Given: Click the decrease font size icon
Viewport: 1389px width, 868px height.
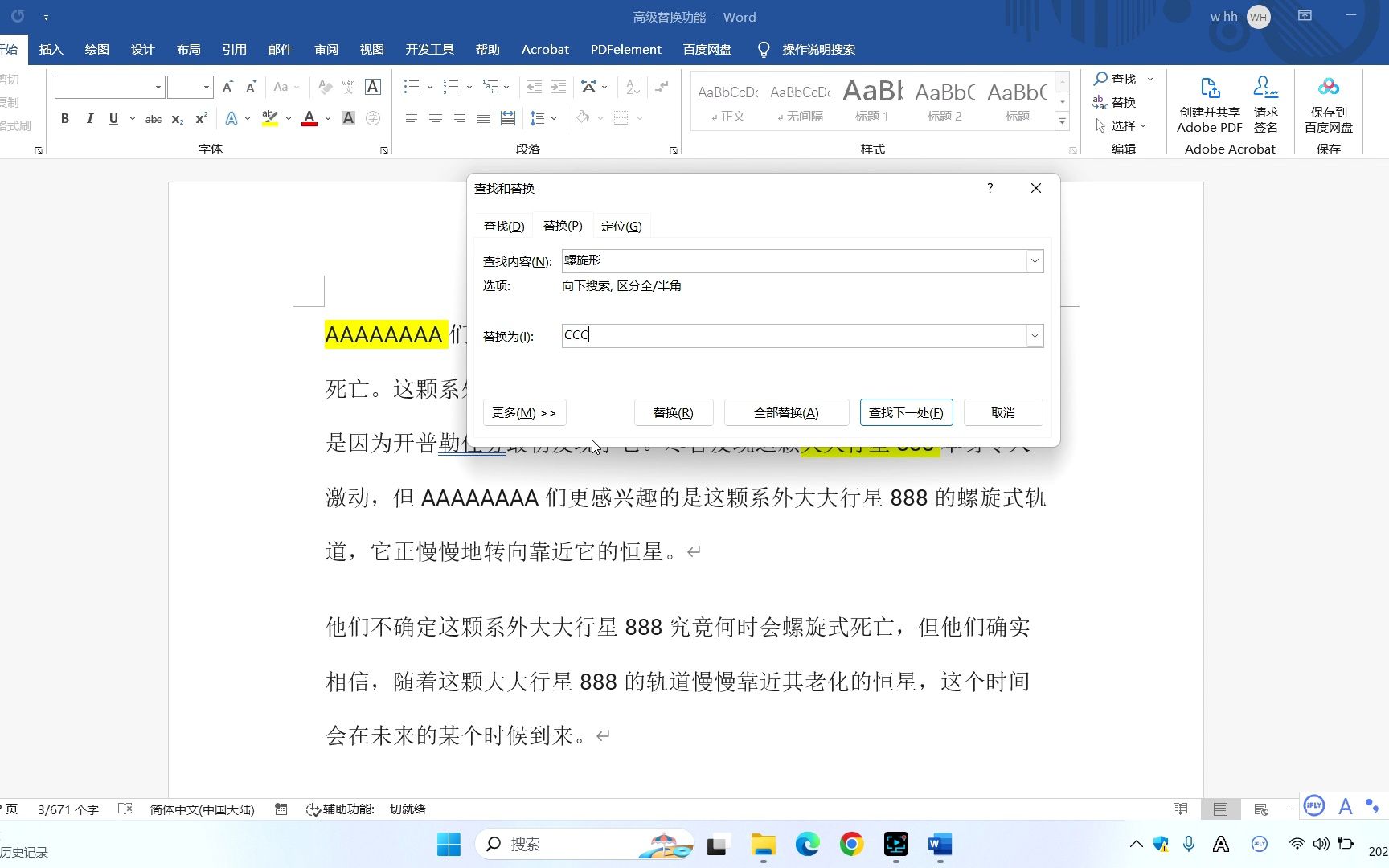Looking at the screenshot, I should pyautogui.click(x=251, y=87).
